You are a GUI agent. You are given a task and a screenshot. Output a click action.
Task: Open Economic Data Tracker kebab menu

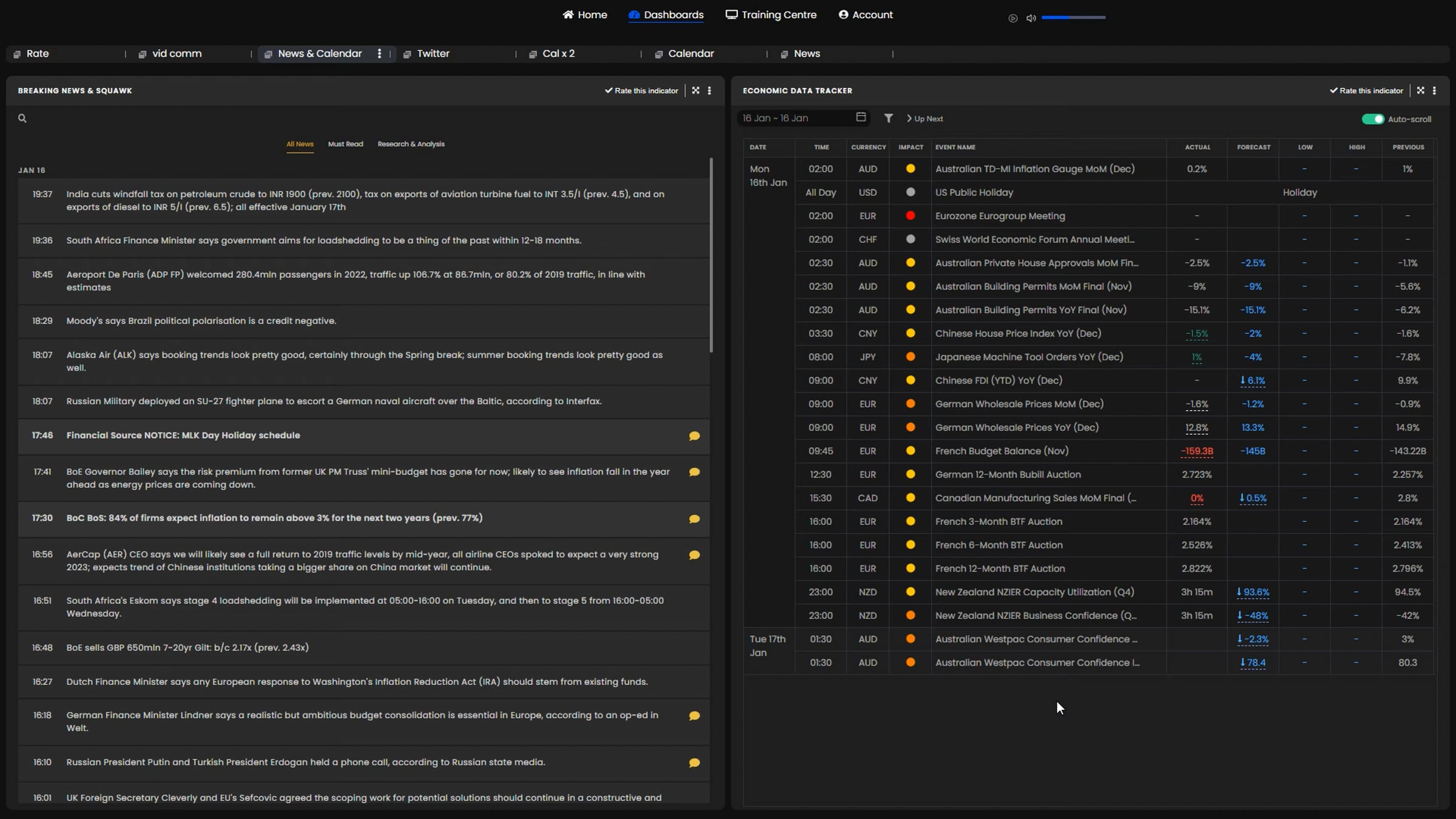click(1434, 90)
